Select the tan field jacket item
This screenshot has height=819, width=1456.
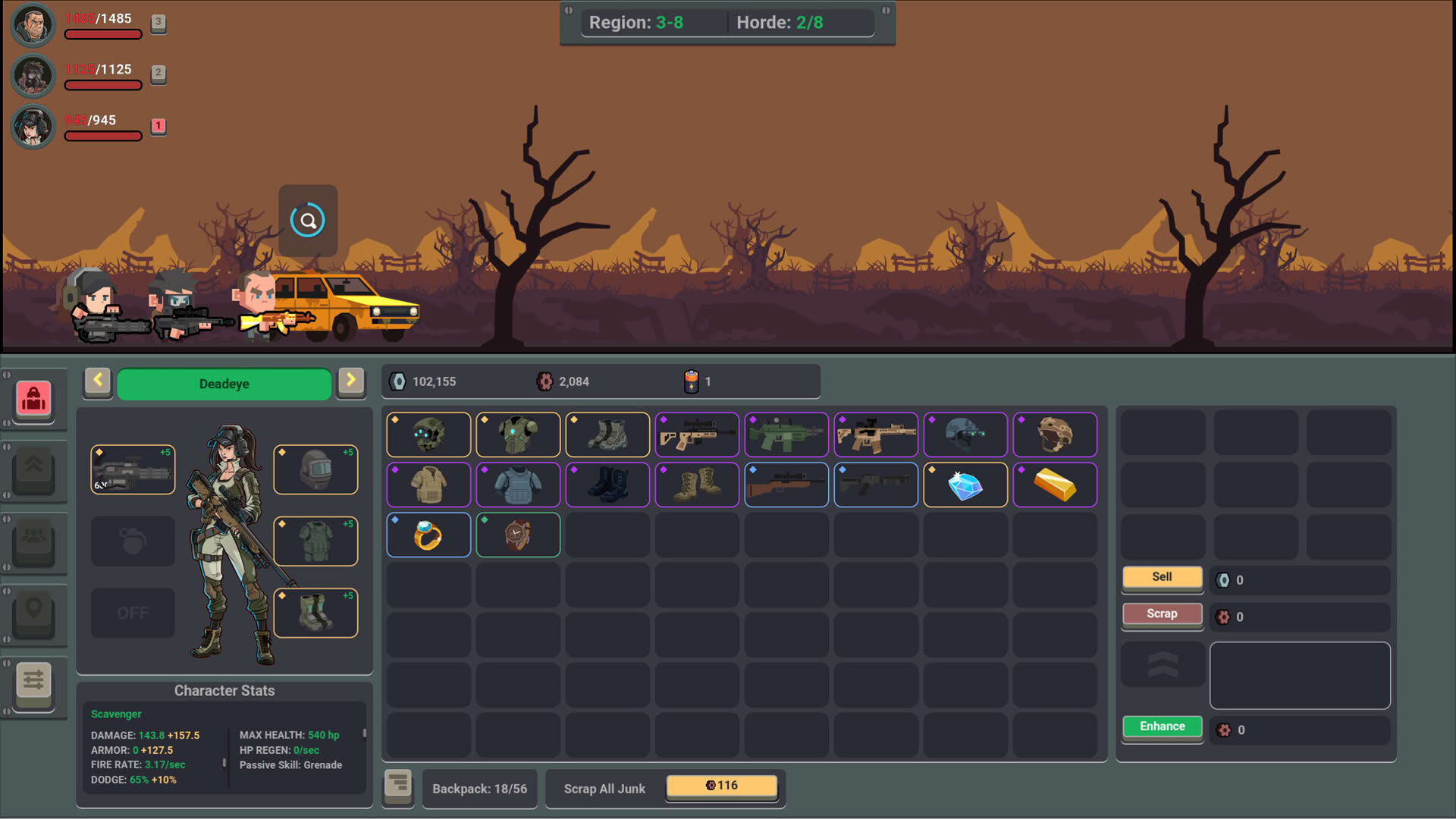[x=428, y=485]
